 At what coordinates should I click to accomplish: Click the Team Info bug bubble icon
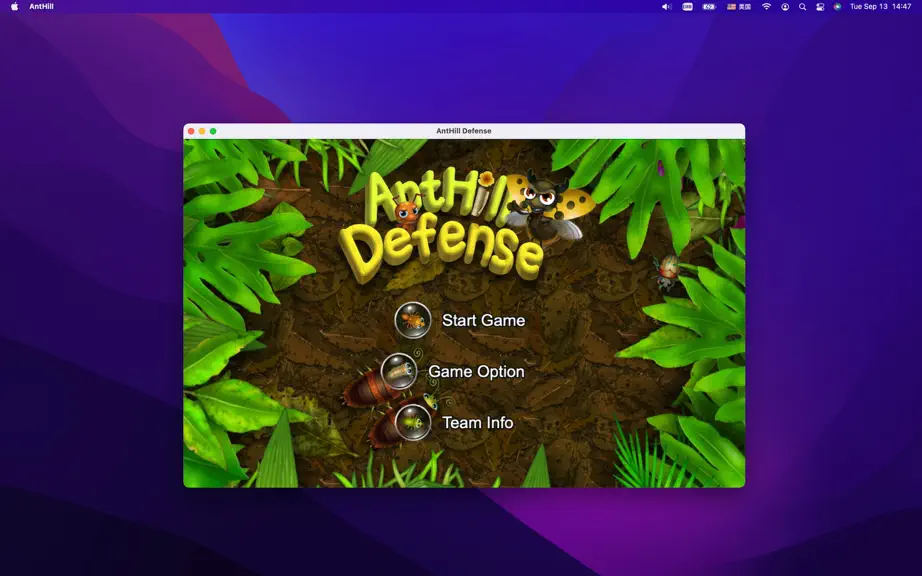(413, 423)
